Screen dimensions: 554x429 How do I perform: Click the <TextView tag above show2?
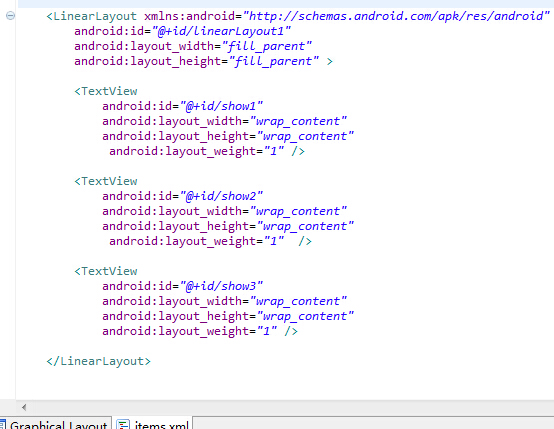point(106,181)
